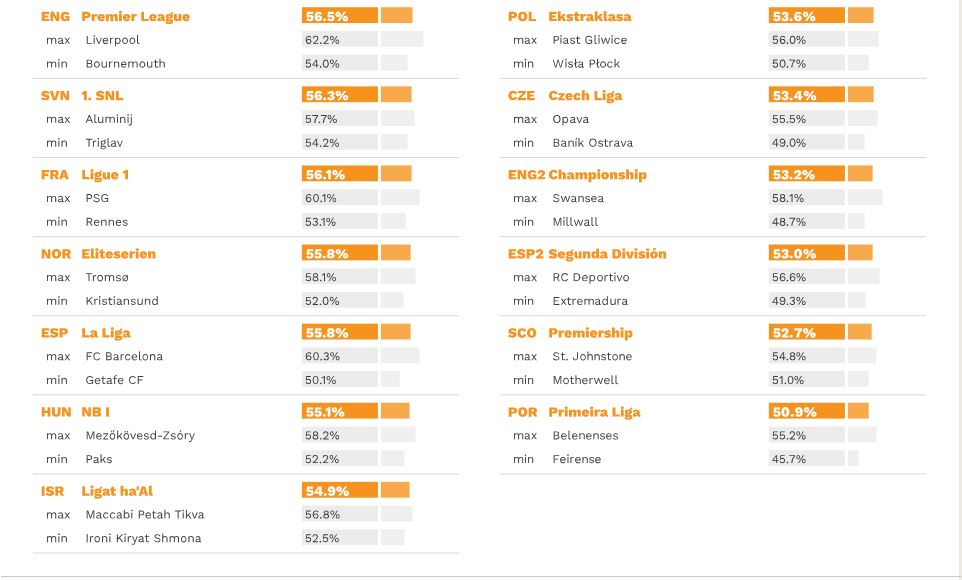
Task: Select the Ekstraklasa league heading
Action: 589,16
